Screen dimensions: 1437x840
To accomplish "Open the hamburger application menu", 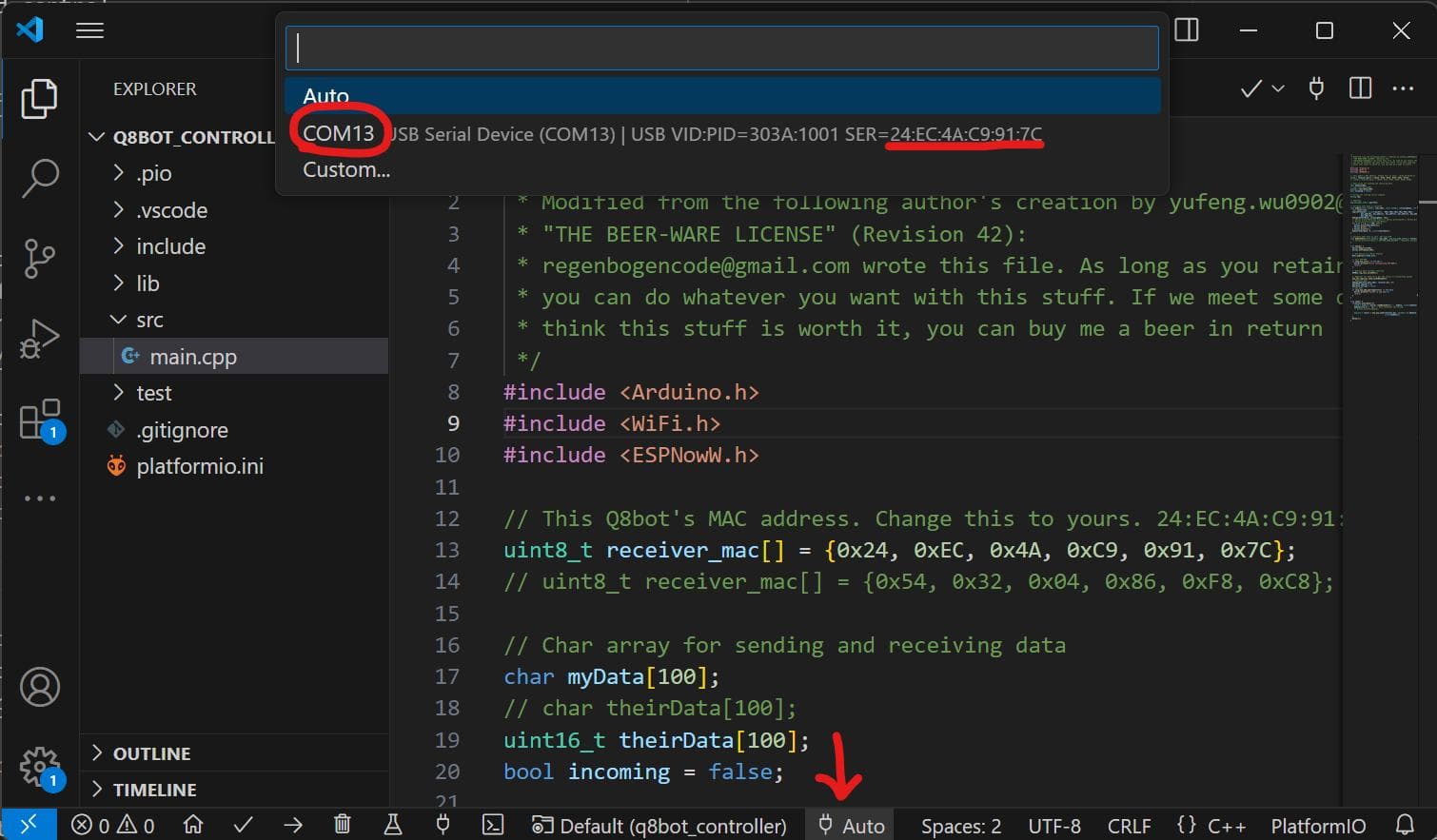I will tap(89, 30).
